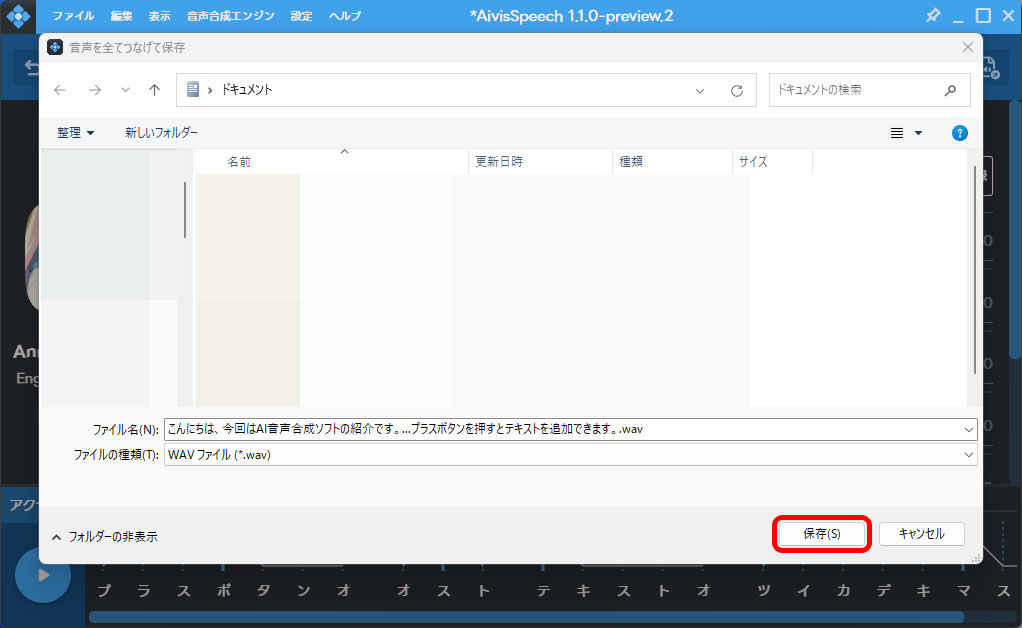The height and width of the screenshot is (628, 1022).
Task: Click the file list vertical scrollbar
Action: tap(975, 270)
